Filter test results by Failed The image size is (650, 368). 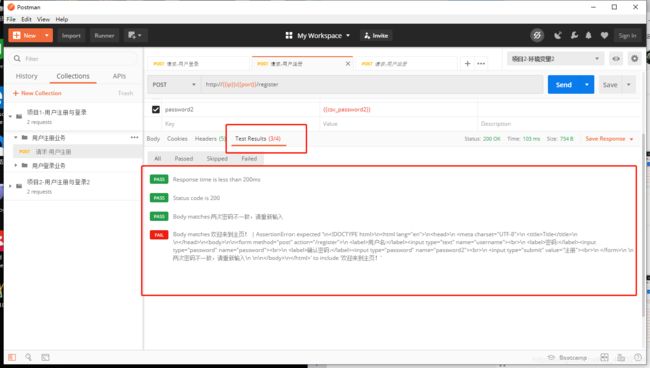tap(249, 159)
